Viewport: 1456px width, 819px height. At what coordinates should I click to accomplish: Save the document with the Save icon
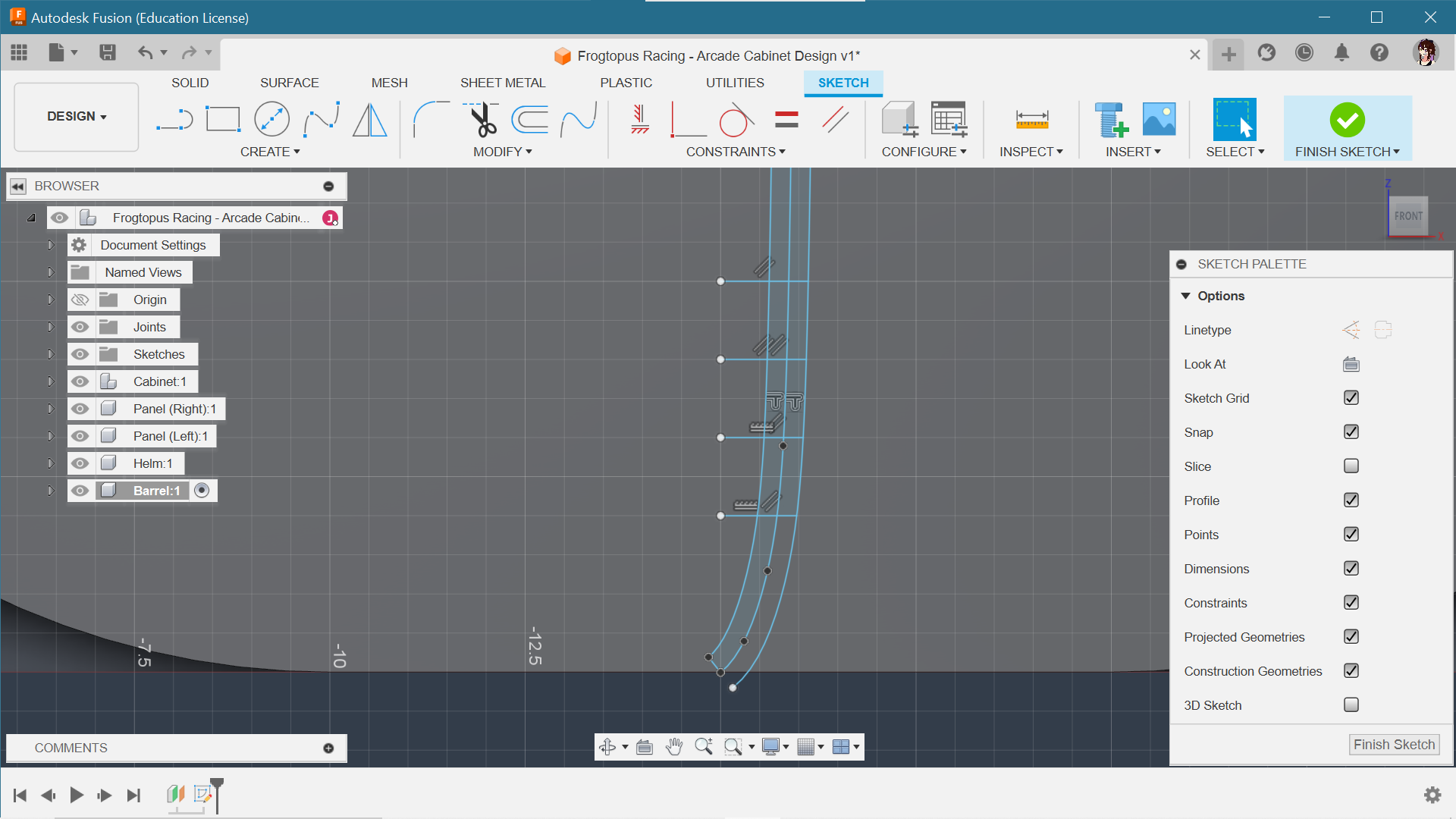pos(108,52)
